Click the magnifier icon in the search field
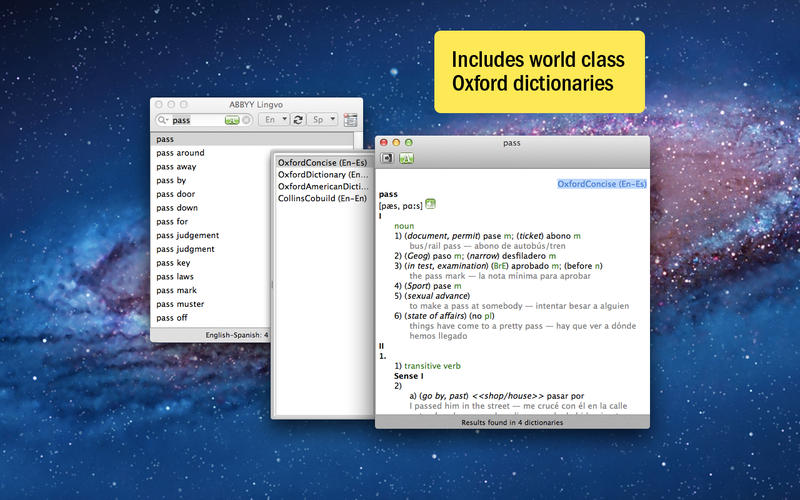800x500 pixels. point(162,120)
